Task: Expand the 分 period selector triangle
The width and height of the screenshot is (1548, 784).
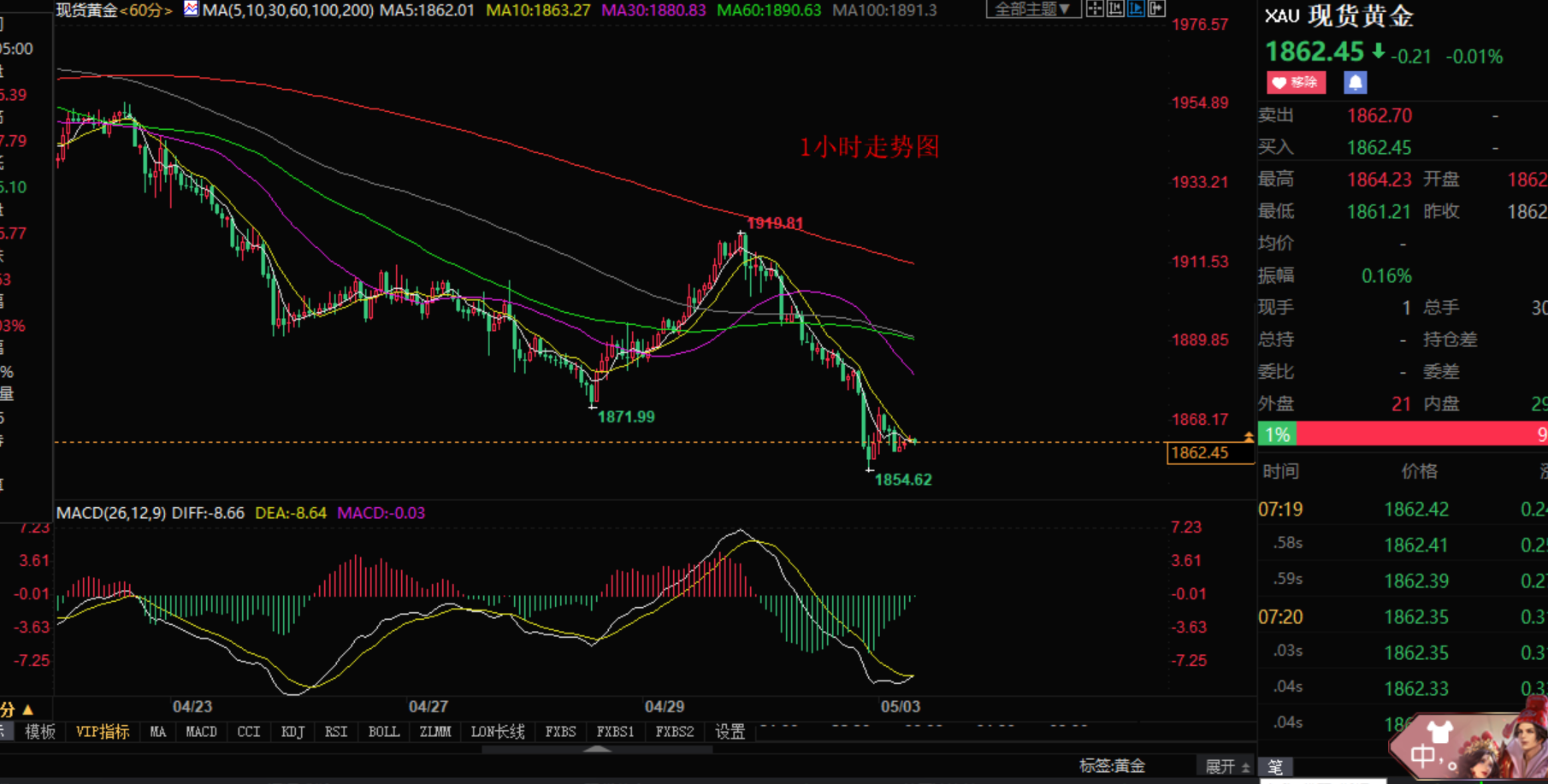Action: 27,710
